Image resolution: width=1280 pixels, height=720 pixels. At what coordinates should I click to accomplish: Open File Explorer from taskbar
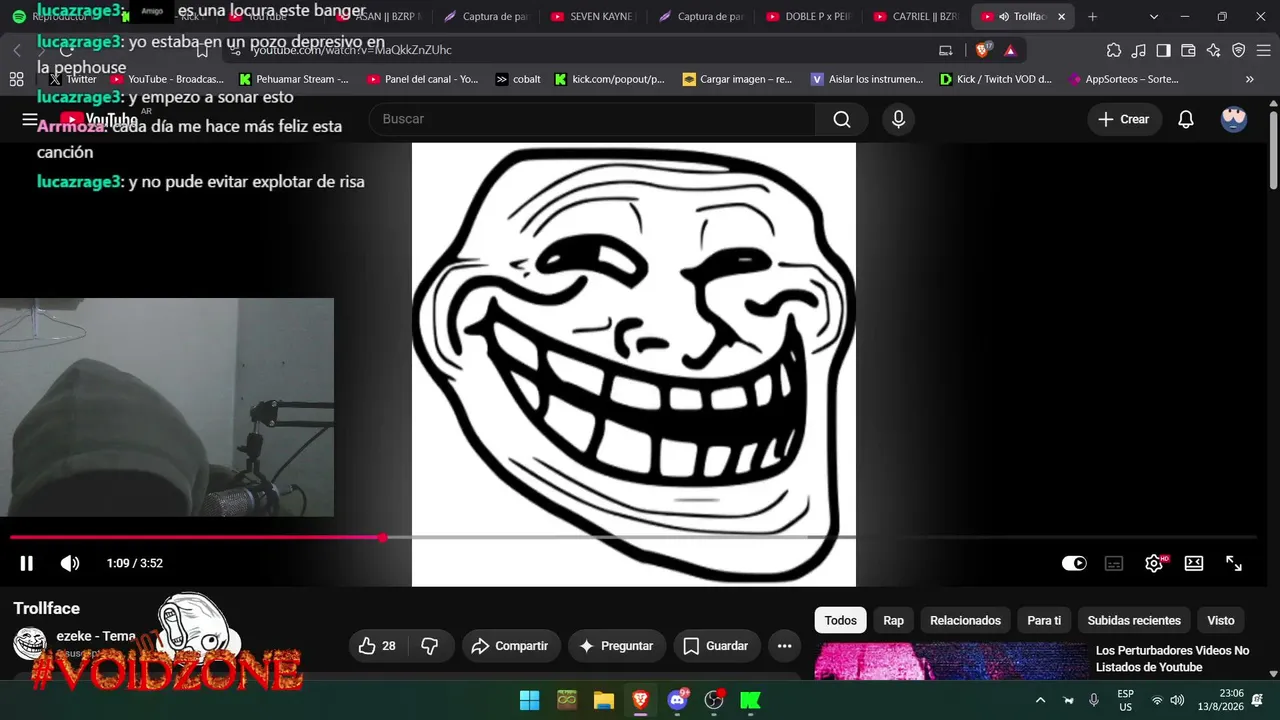603,700
